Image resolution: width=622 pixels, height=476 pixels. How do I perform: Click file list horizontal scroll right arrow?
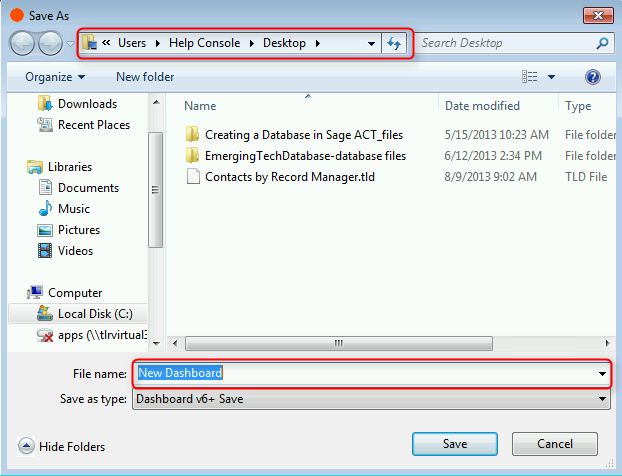click(607, 344)
